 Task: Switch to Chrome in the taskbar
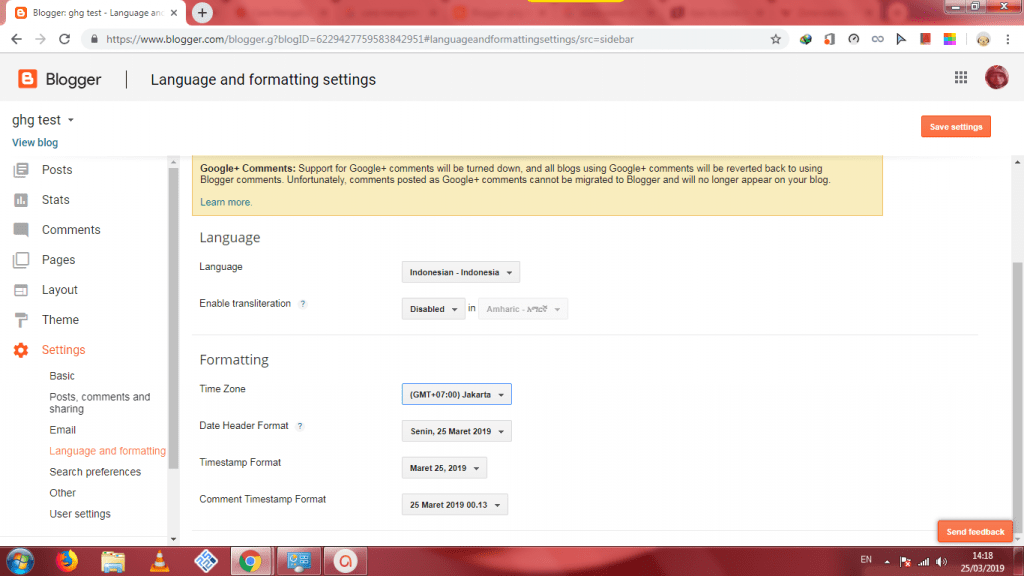250,561
